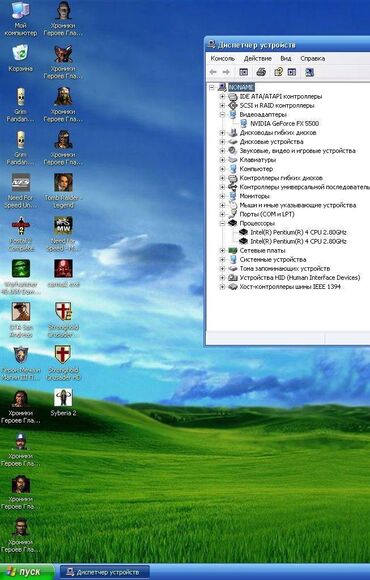Viewport: 370px width, 580px height.
Task: Select Герои Меча и Магии III icon
Action: point(21,363)
